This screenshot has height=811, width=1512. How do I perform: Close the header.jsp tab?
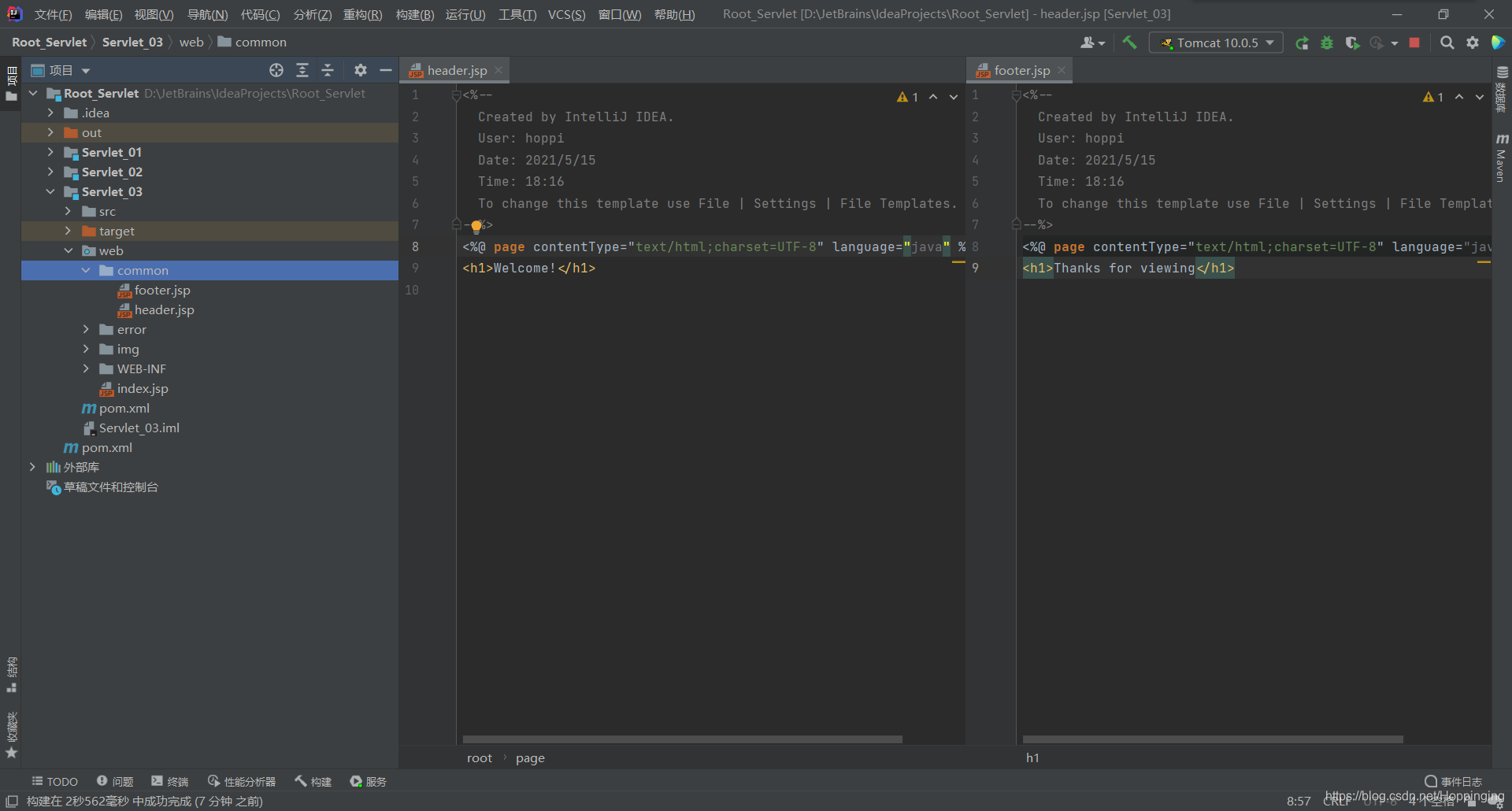pos(498,70)
